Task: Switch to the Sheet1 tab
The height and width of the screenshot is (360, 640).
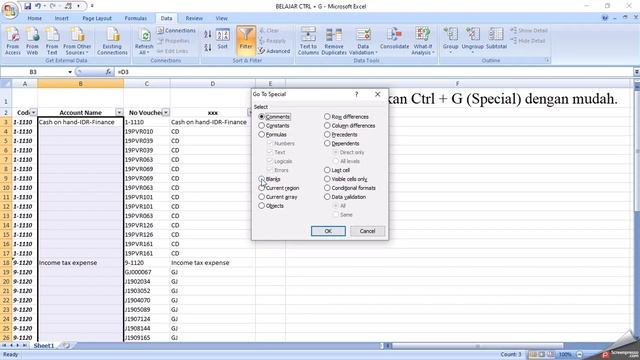Action: (44, 346)
